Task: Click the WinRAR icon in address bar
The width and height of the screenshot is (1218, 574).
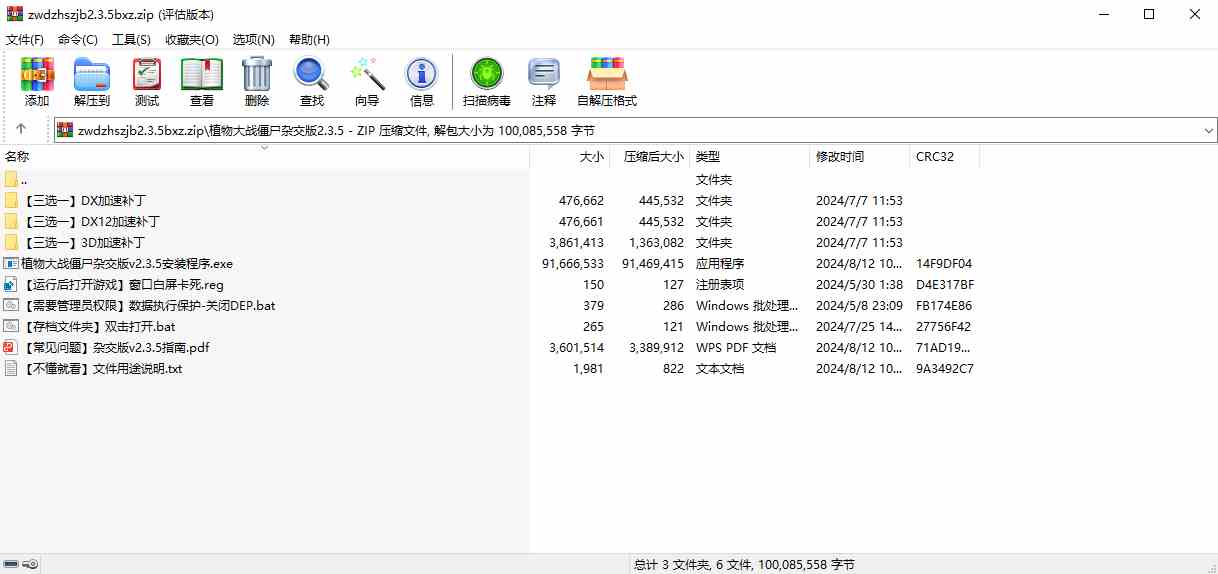Action: pyautogui.click(x=65, y=130)
